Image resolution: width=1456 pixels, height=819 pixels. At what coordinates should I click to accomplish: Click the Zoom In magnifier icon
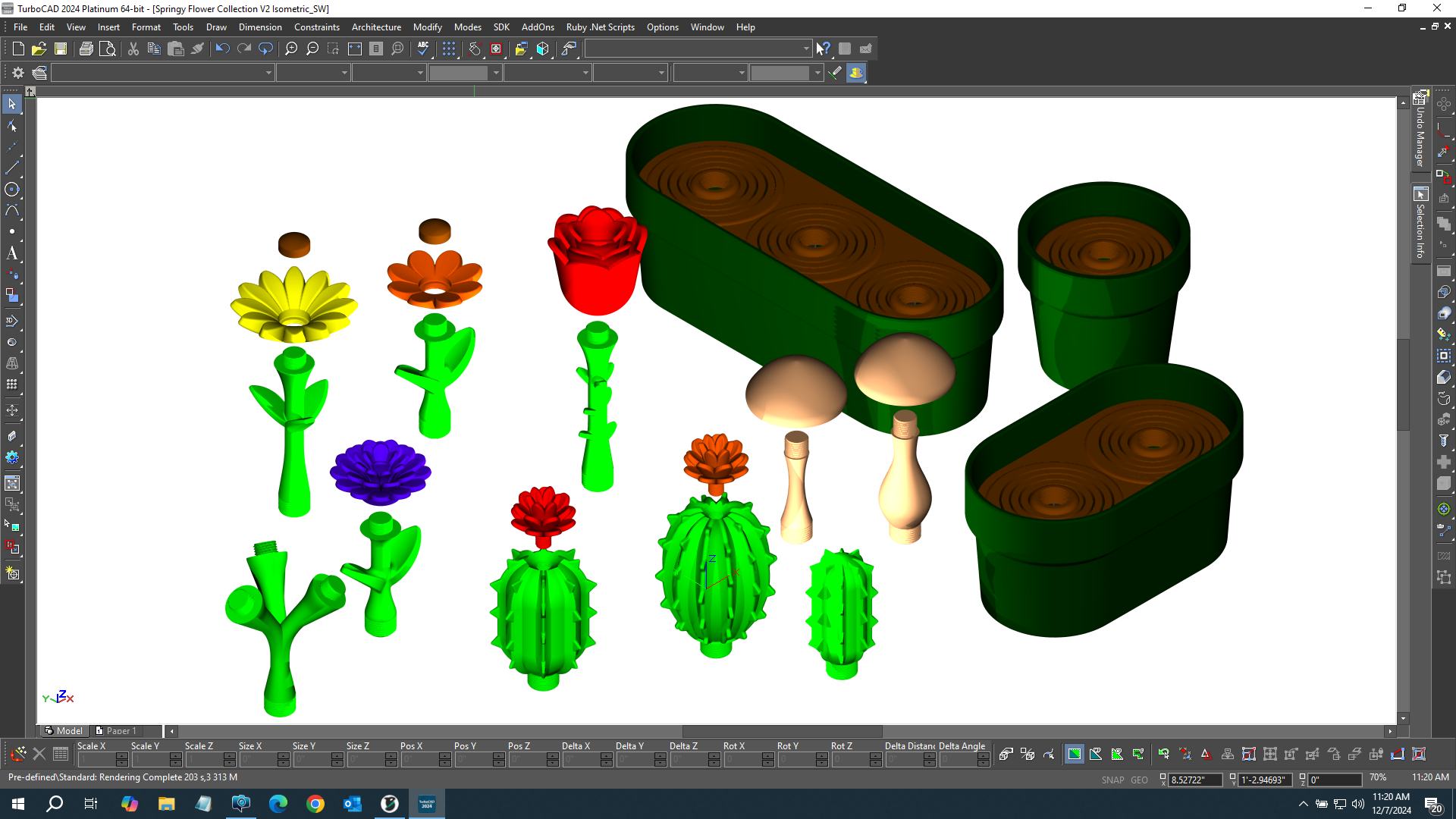[x=290, y=48]
